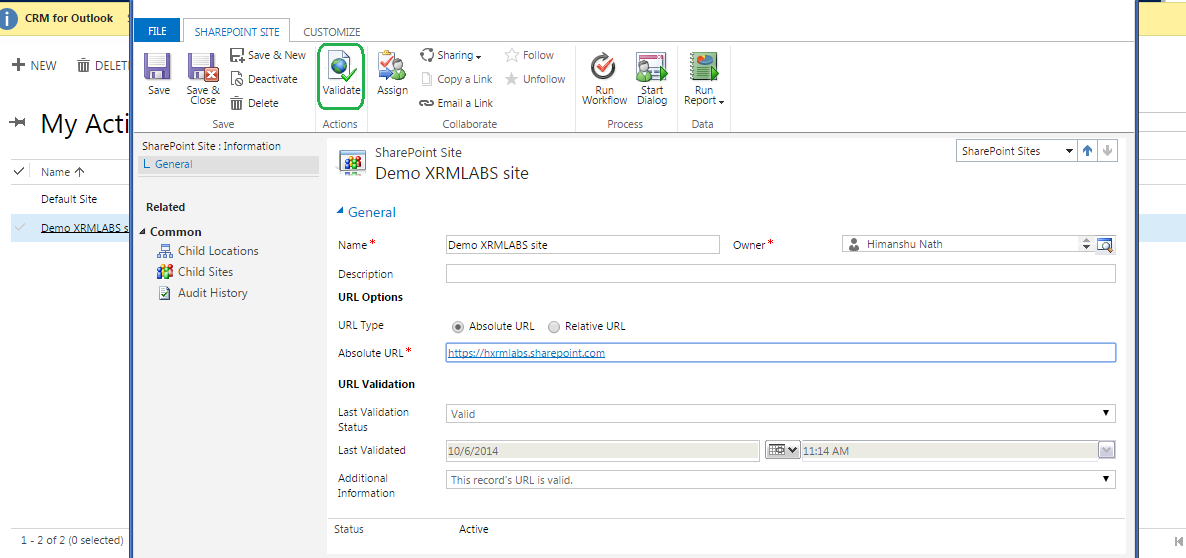Click the Last Validated date field

(602, 451)
